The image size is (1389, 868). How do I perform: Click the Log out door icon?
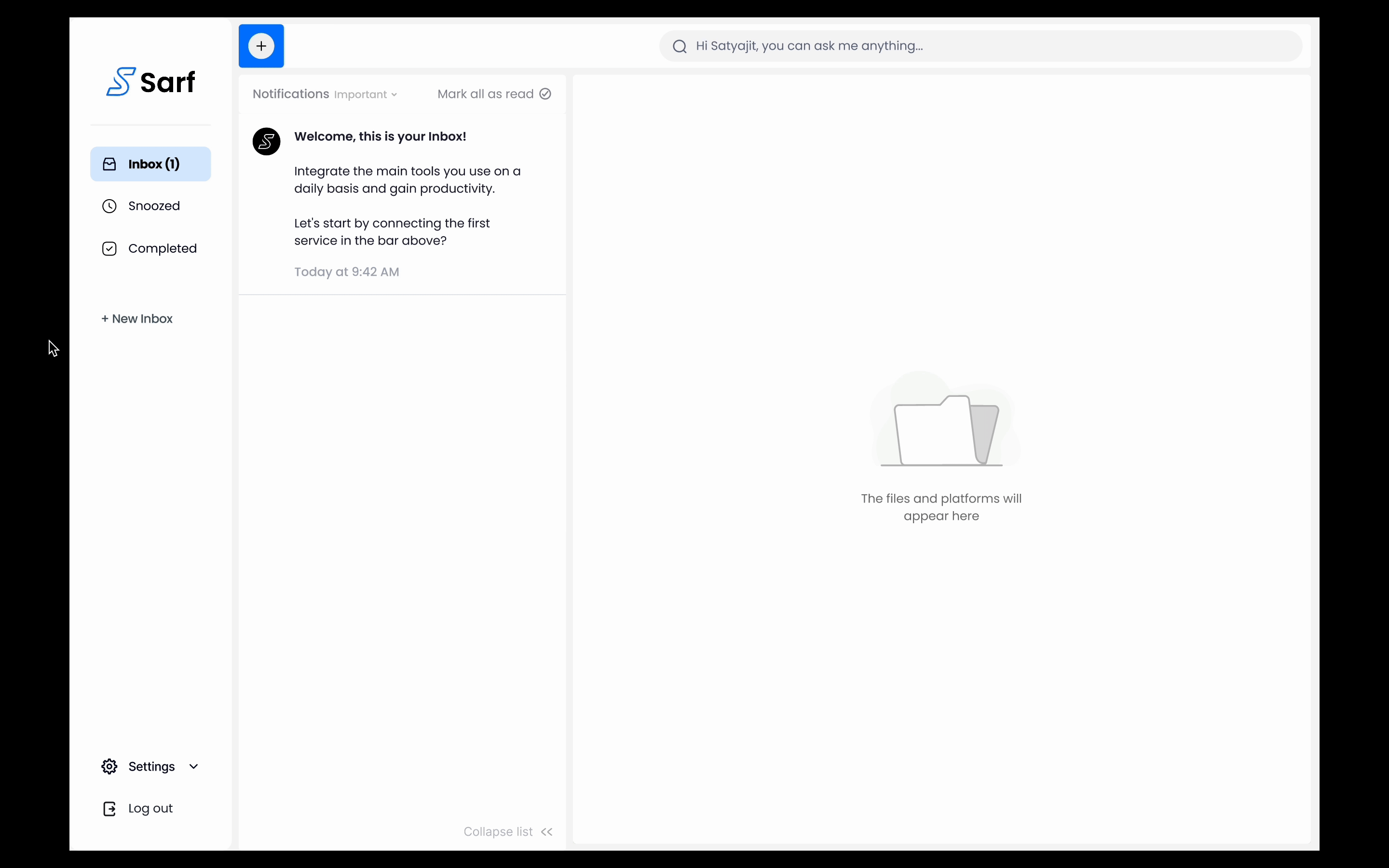click(x=109, y=809)
